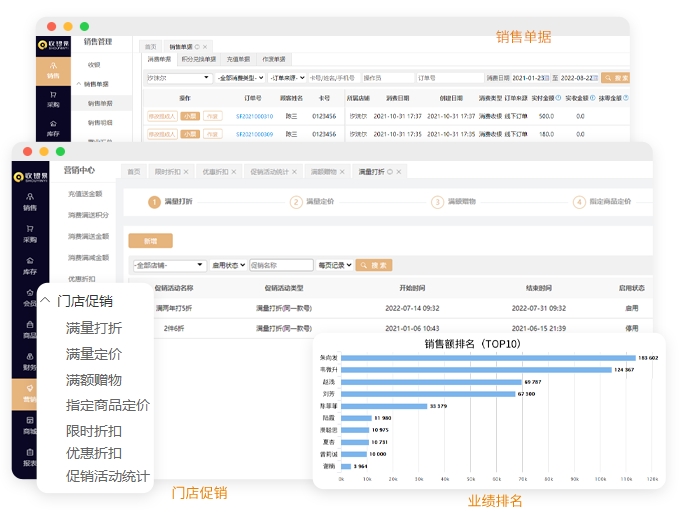
Task: Open 全部店铺 dropdown in marketing window
Action: 169,265
